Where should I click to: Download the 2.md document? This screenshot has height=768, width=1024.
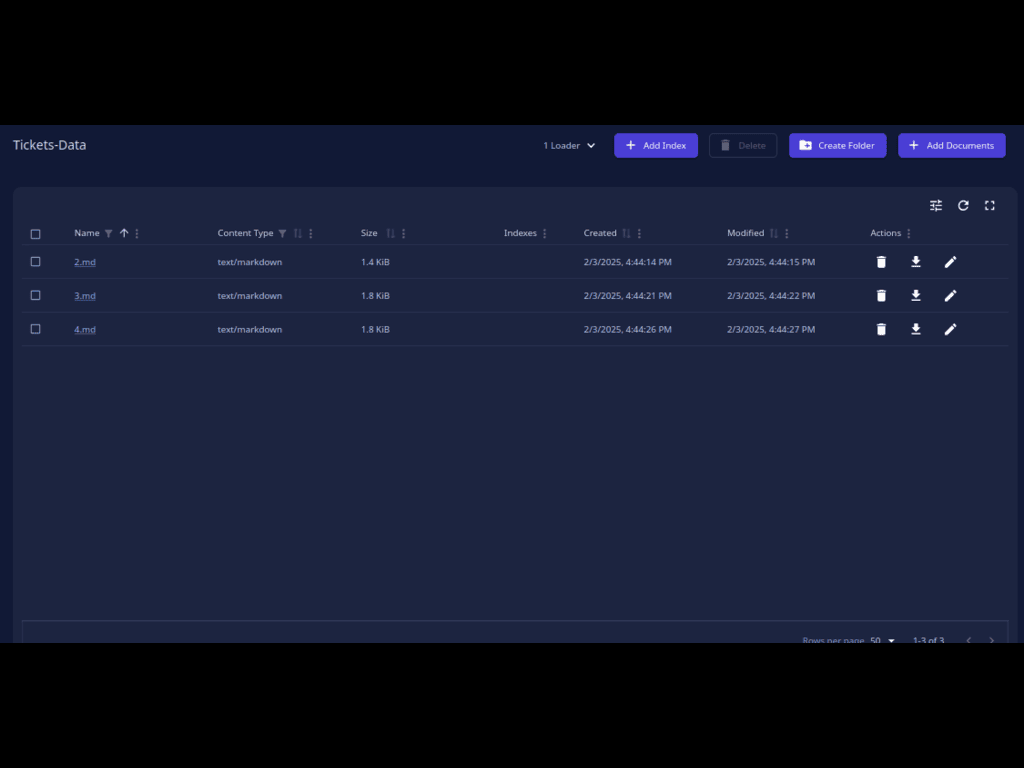click(x=916, y=262)
